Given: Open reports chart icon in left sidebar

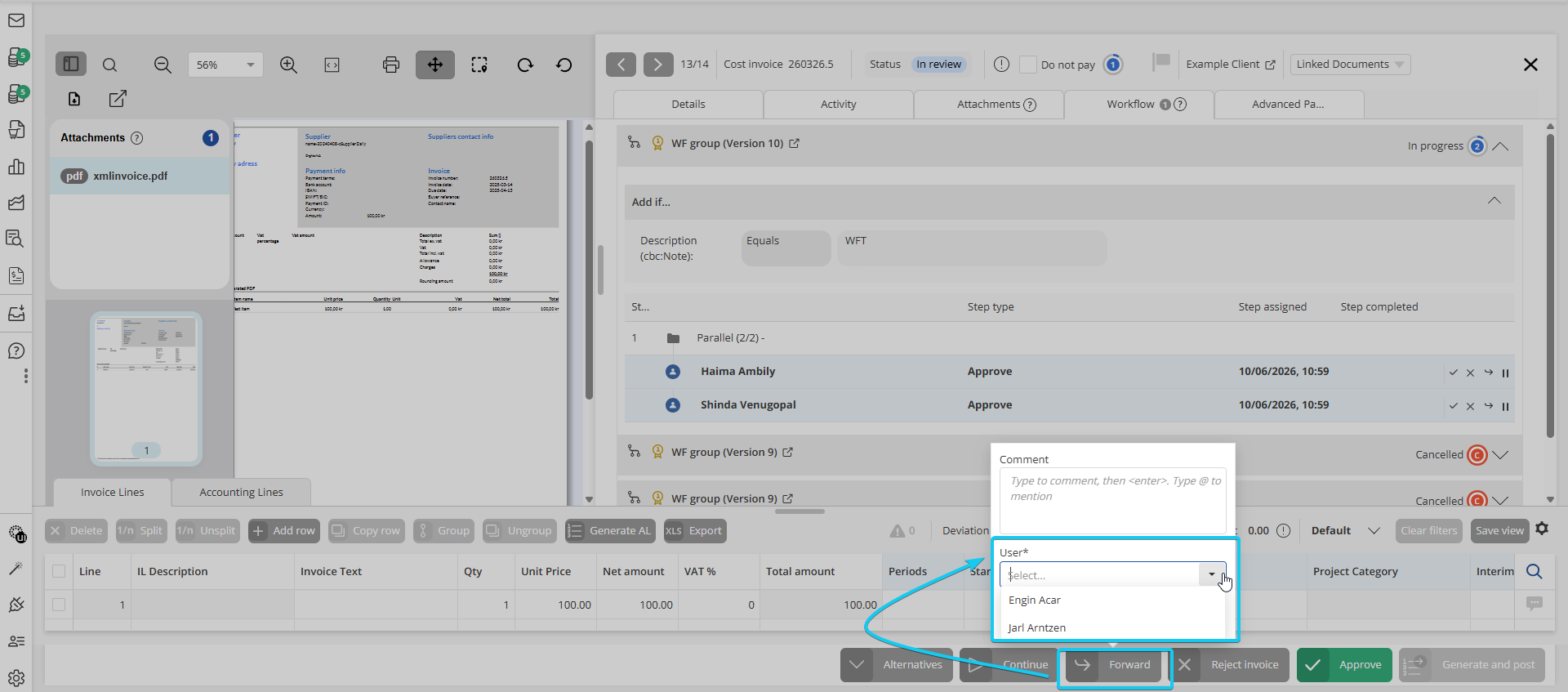Looking at the screenshot, I should coord(16,167).
